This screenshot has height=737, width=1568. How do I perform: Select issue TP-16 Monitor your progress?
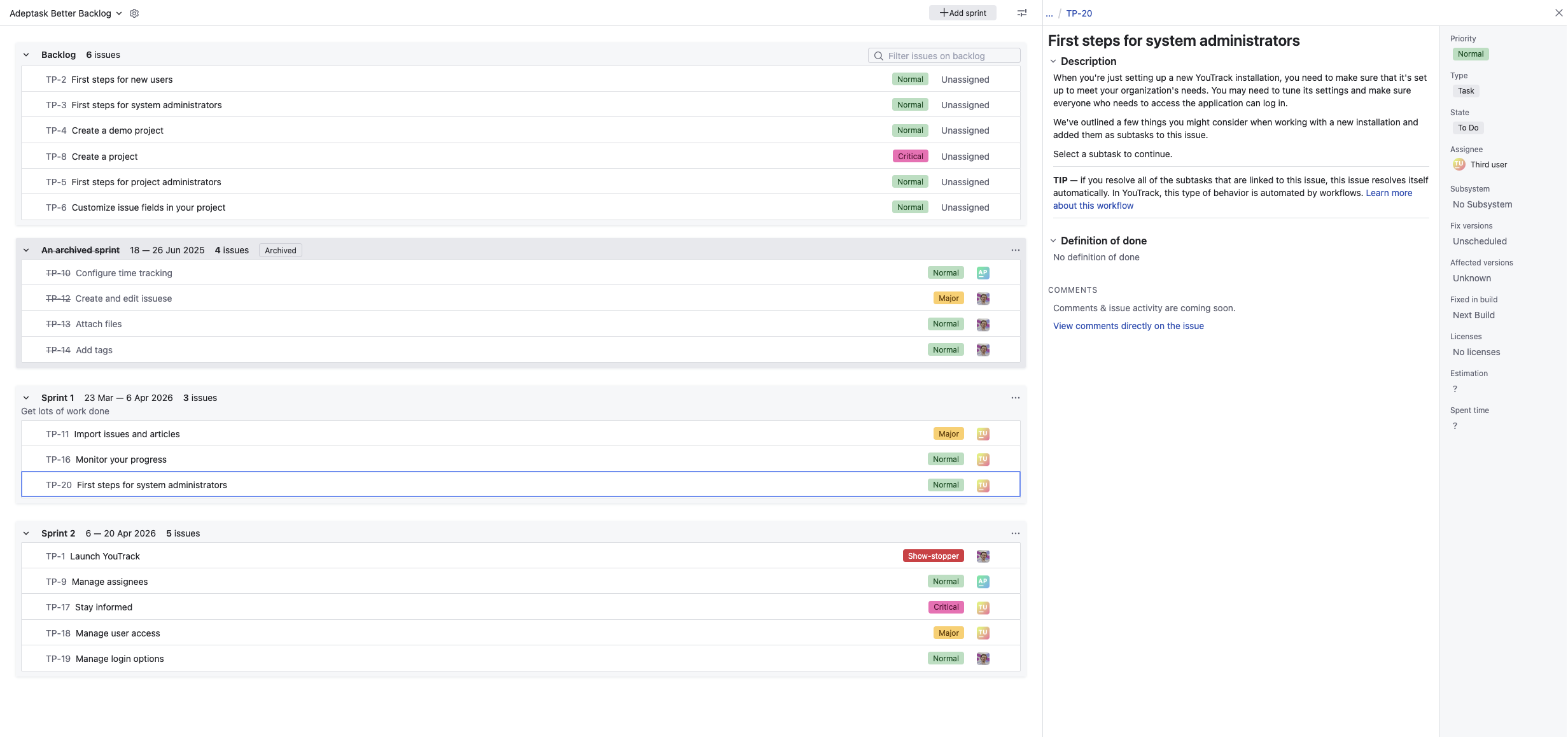pyautogui.click(x=521, y=460)
